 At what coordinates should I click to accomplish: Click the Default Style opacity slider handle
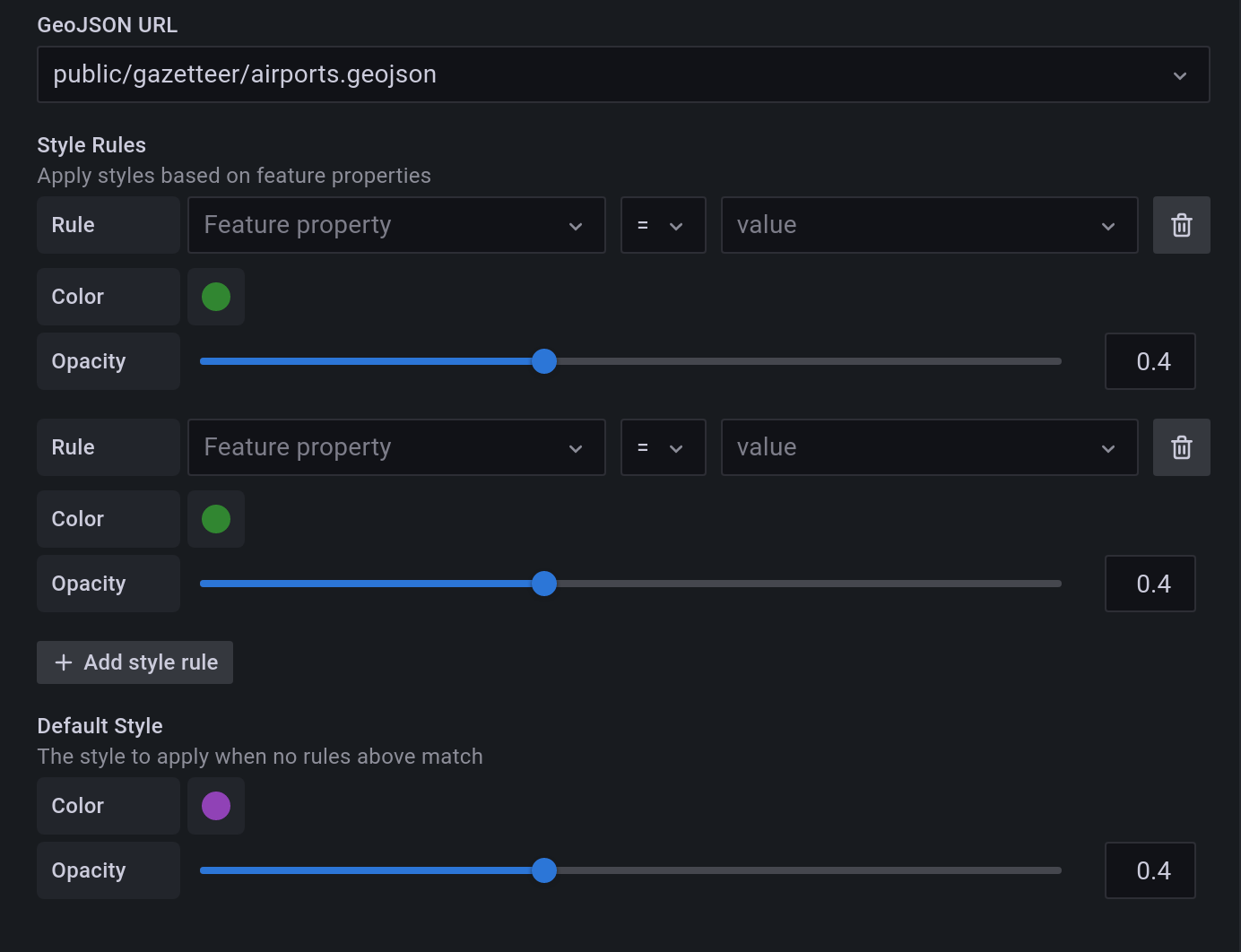(543, 870)
